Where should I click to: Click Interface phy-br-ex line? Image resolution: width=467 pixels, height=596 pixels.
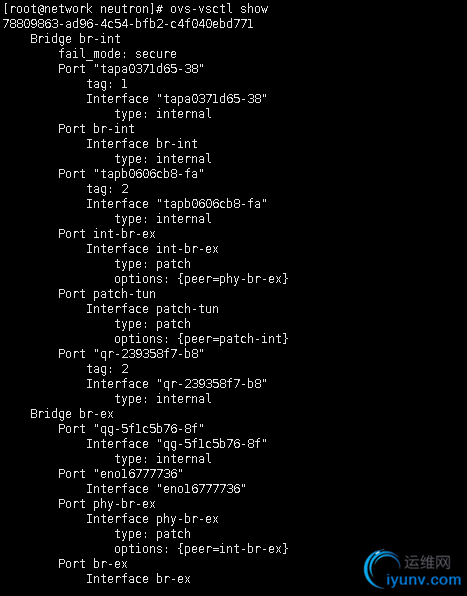pos(152,519)
